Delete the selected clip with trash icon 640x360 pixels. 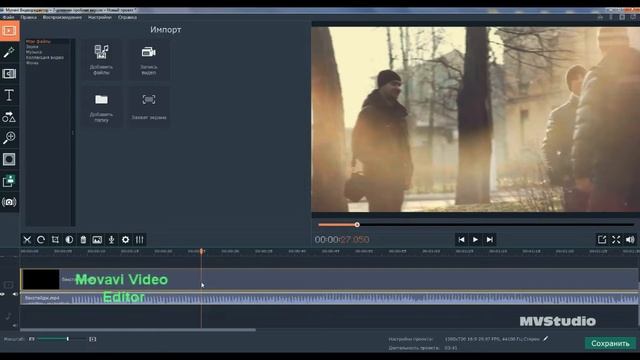click(x=83, y=240)
